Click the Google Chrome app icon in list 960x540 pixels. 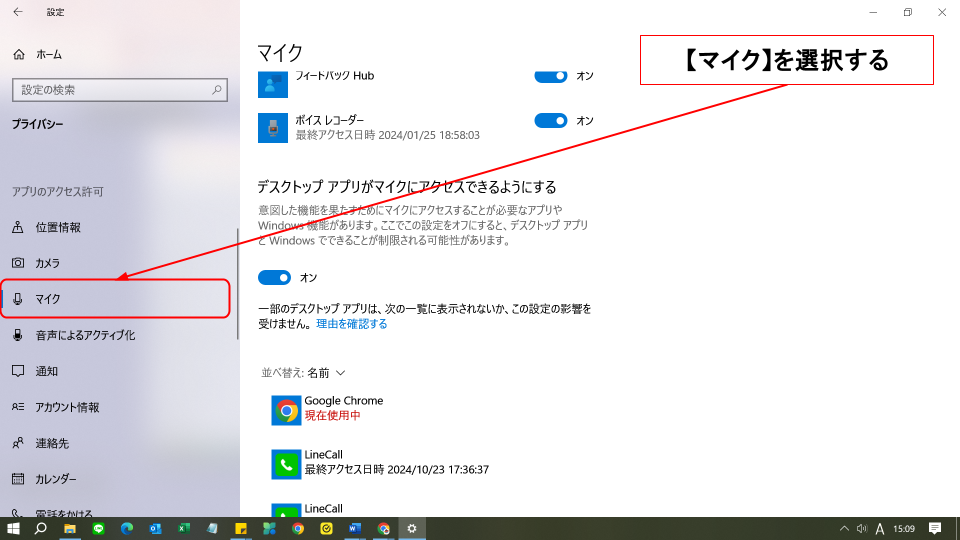click(x=287, y=410)
